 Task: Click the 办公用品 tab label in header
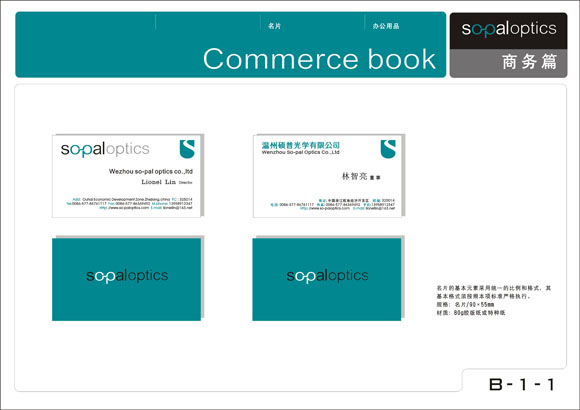386,26
